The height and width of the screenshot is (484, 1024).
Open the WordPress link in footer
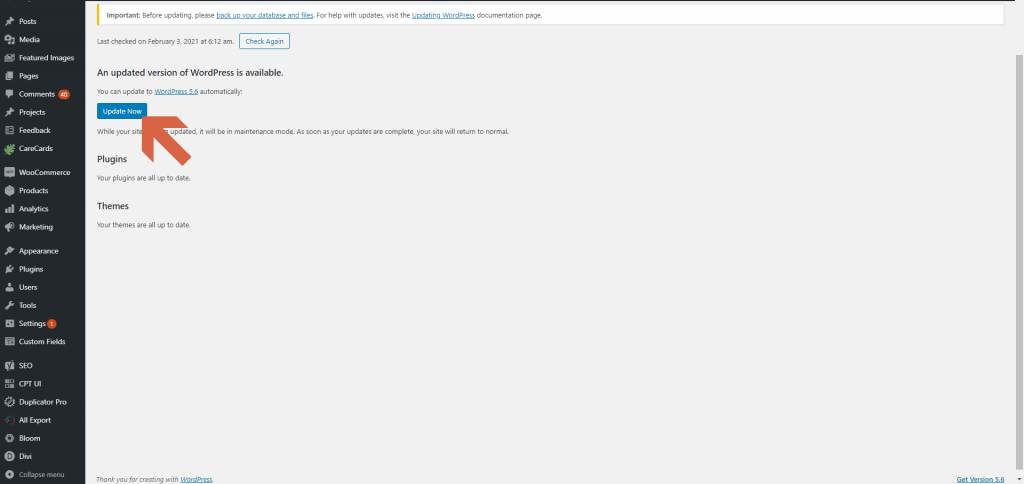(197, 479)
